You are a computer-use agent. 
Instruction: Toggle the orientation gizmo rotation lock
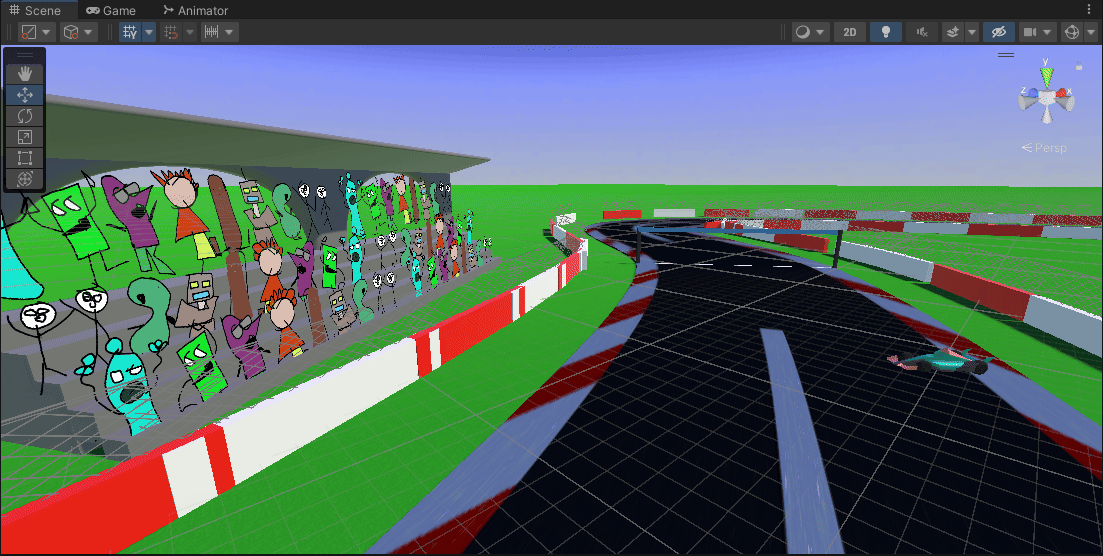click(1078, 65)
